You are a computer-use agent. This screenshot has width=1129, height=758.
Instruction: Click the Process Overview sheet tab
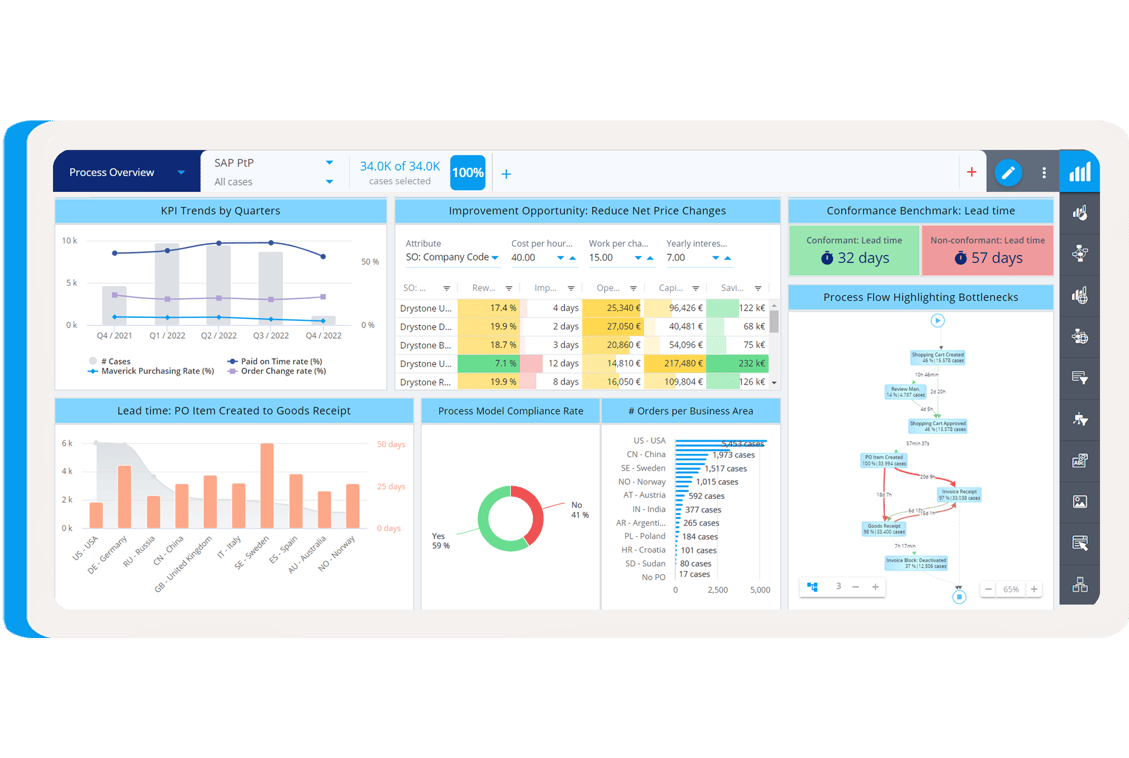click(113, 171)
